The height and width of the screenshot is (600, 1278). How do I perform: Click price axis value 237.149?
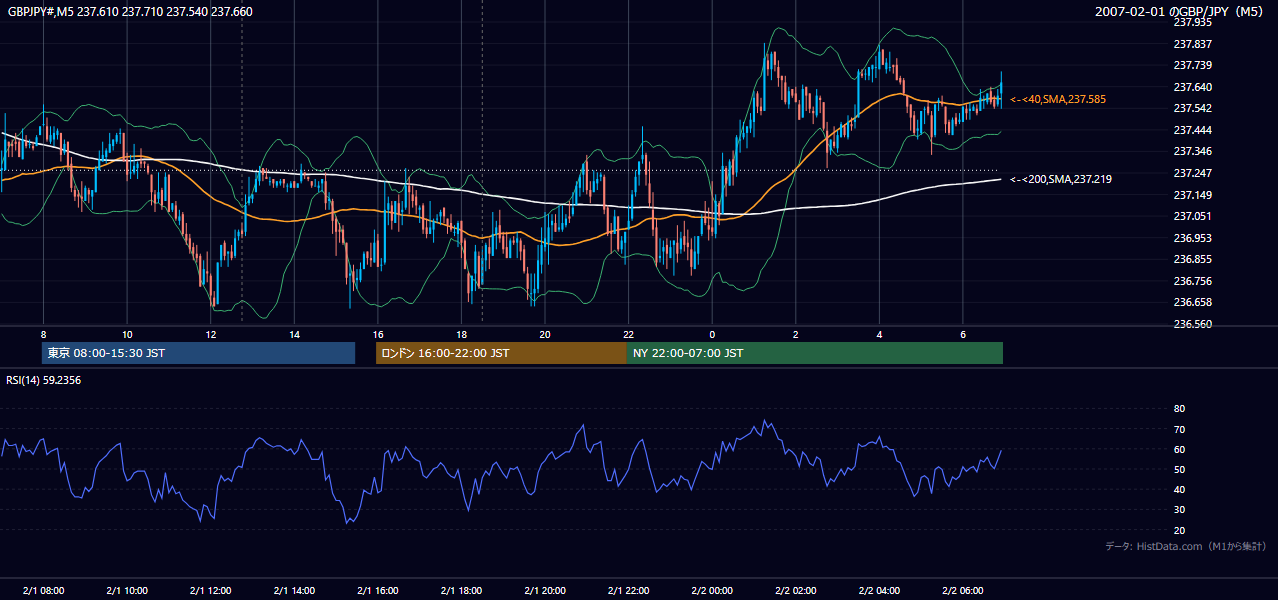coord(1192,195)
